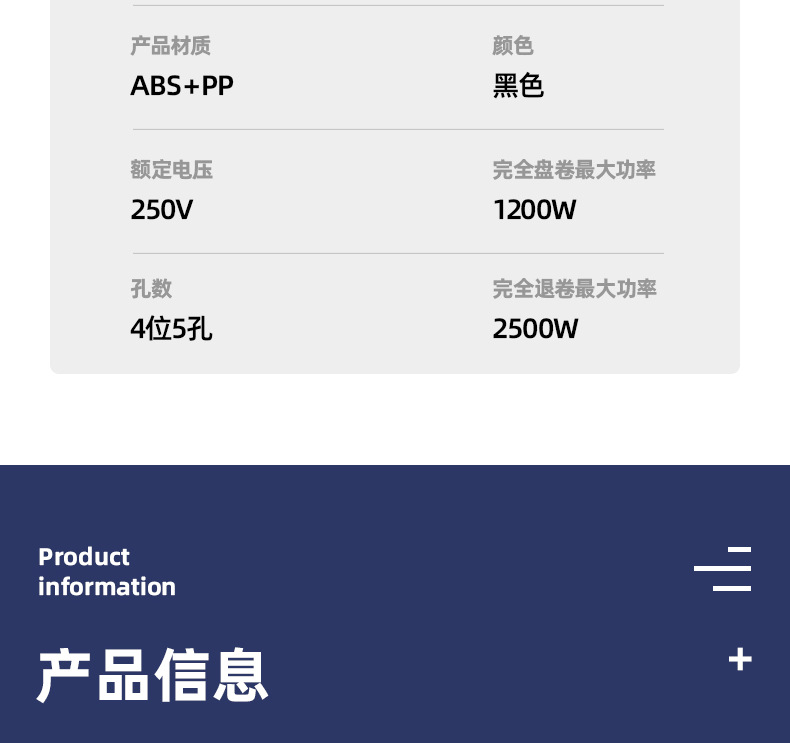Select the 完全退卷最大功率 label
This screenshot has height=743, width=790.
tap(574, 289)
